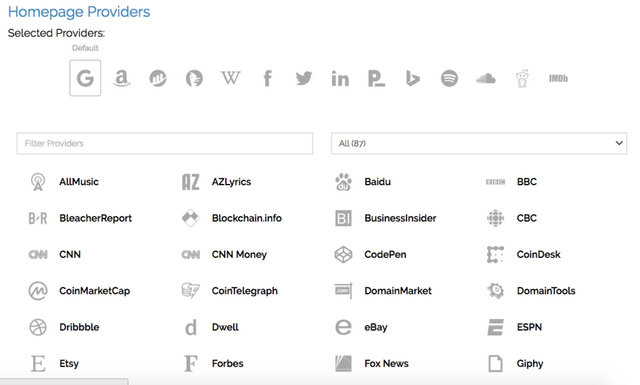The width and height of the screenshot is (640, 385).
Task: Click the Giphy file icon
Action: pos(496,363)
